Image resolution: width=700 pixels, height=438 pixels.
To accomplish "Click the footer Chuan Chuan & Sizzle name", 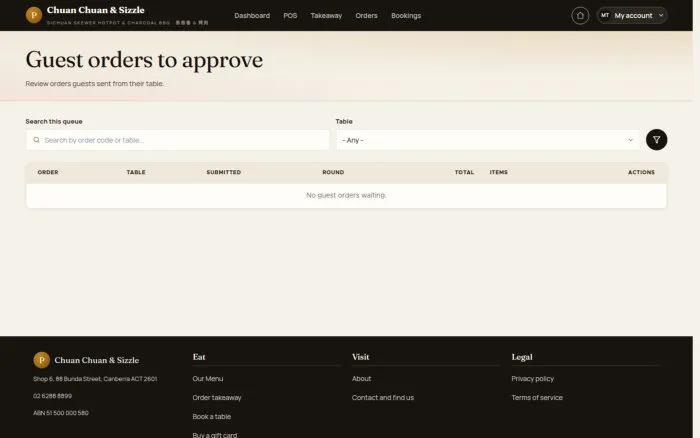I will (96, 360).
